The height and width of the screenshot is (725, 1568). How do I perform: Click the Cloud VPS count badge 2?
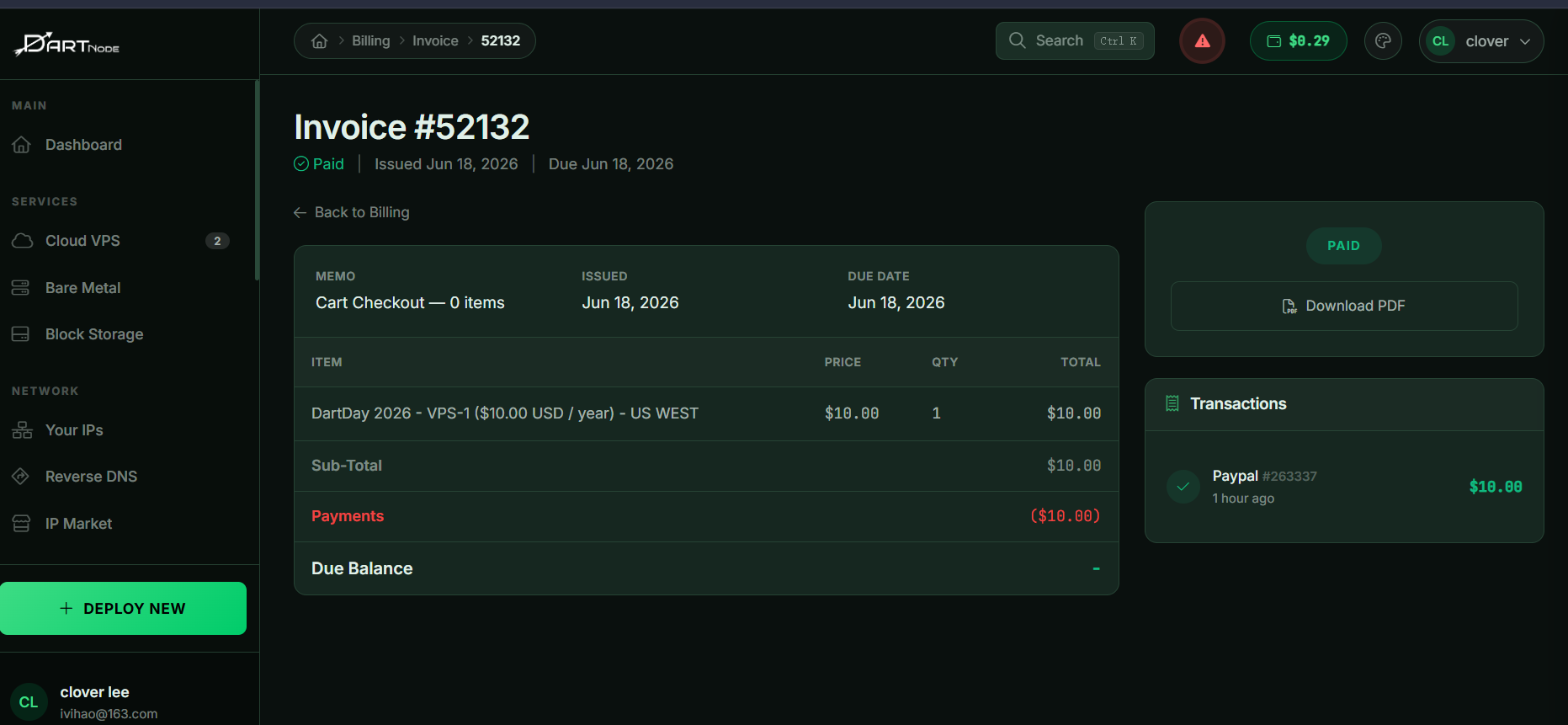coord(217,241)
